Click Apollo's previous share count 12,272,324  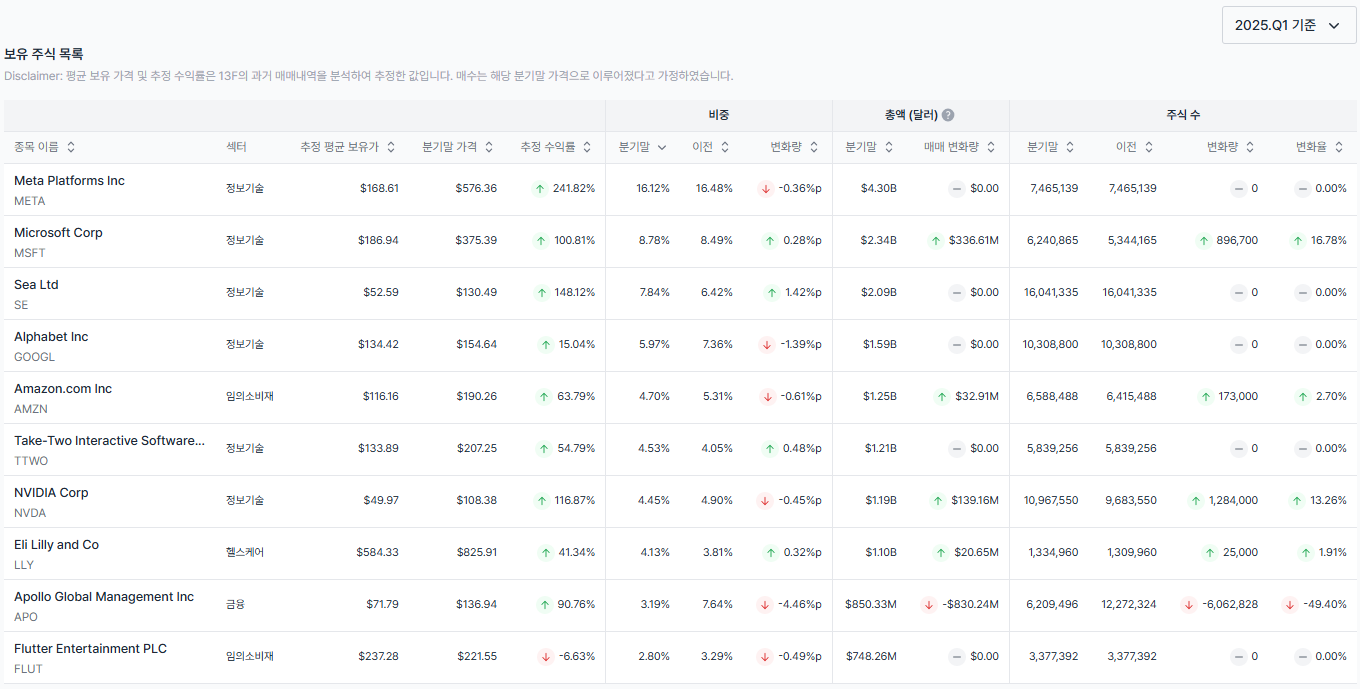pyautogui.click(x=1128, y=604)
